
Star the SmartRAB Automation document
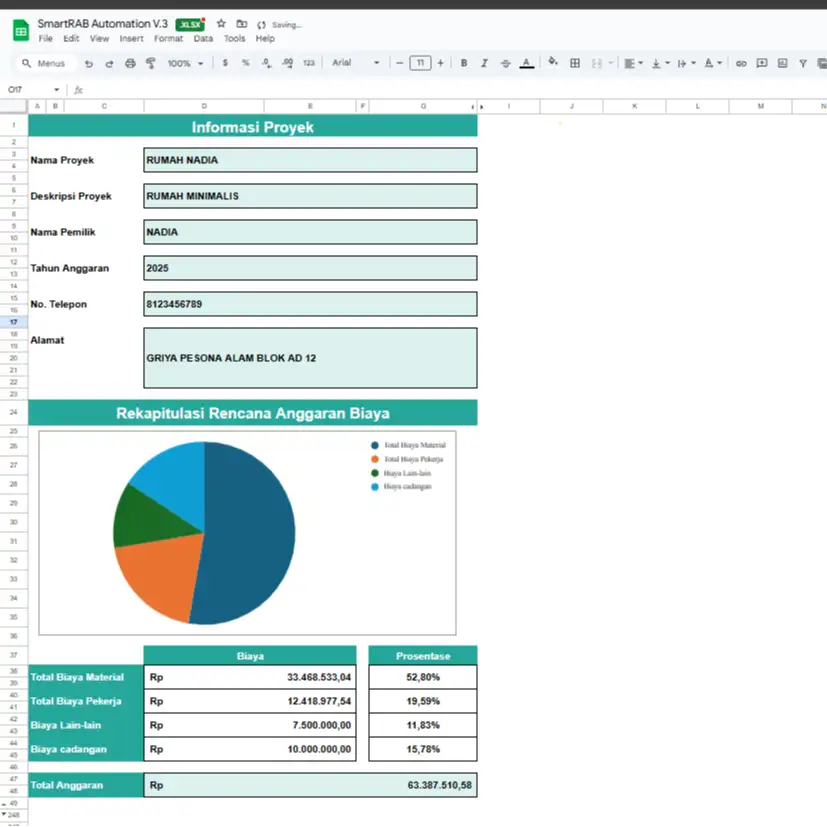[x=221, y=24]
